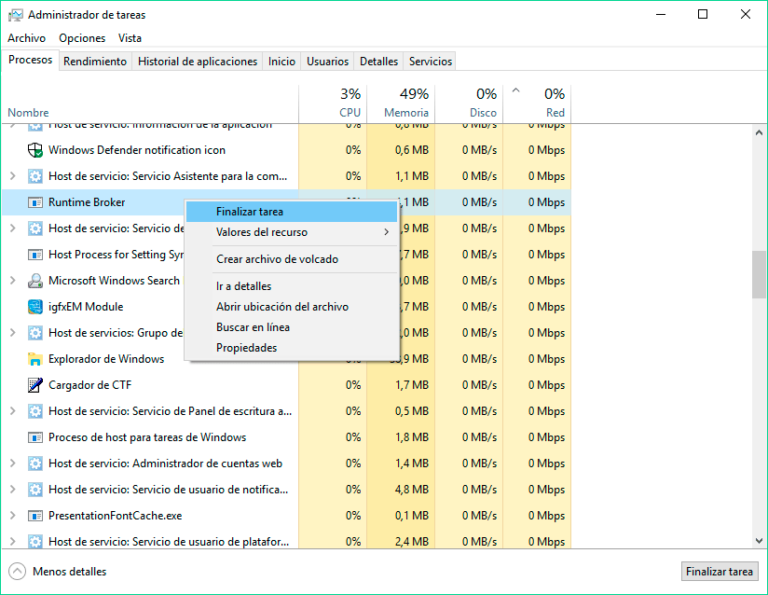
Task: Click the igfxEM Module icon
Action: (35, 307)
